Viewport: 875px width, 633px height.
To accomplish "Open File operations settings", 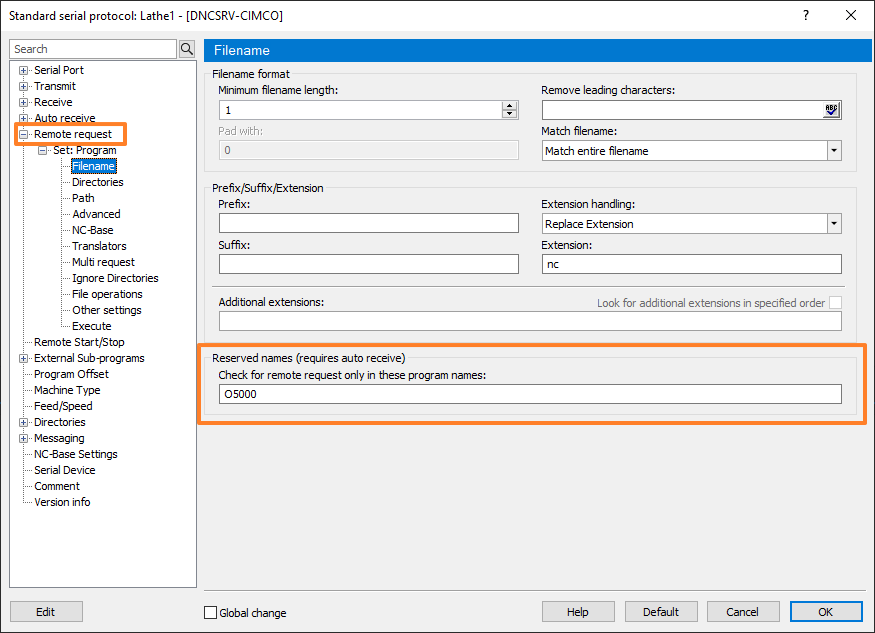I will click(x=107, y=294).
